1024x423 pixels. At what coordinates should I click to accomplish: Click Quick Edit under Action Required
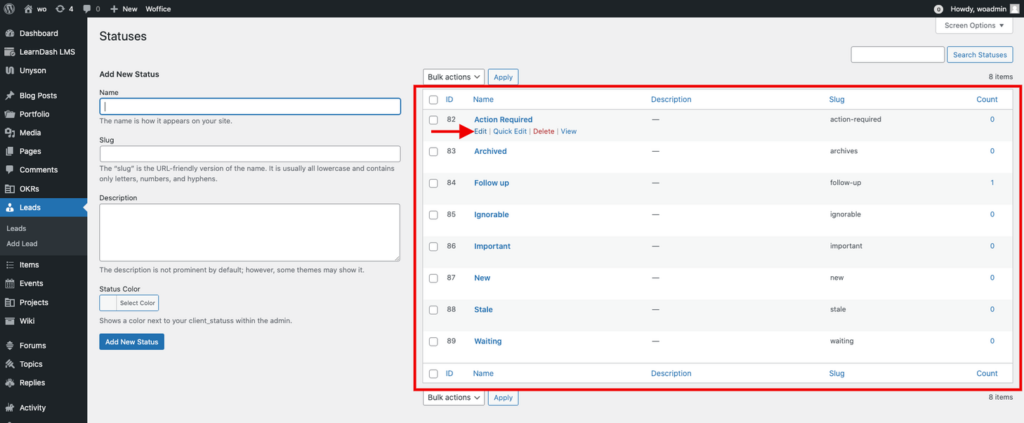pyautogui.click(x=509, y=132)
